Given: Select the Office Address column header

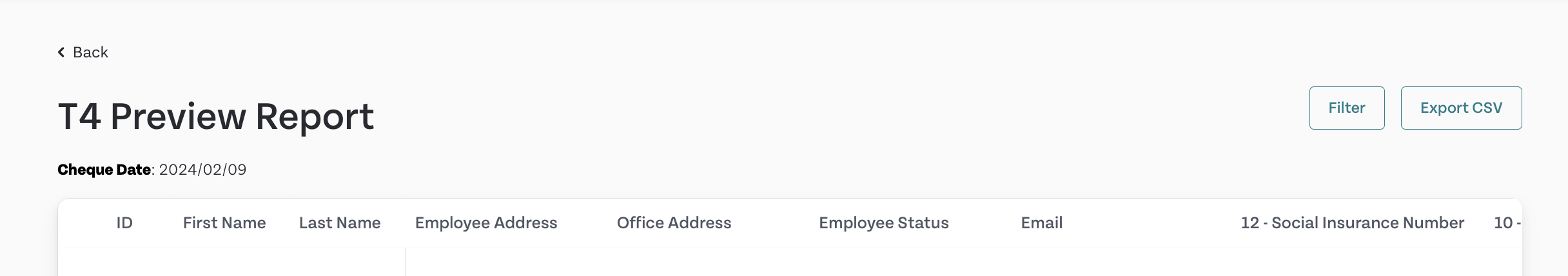Looking at the screenshot, I should point(674,223).
